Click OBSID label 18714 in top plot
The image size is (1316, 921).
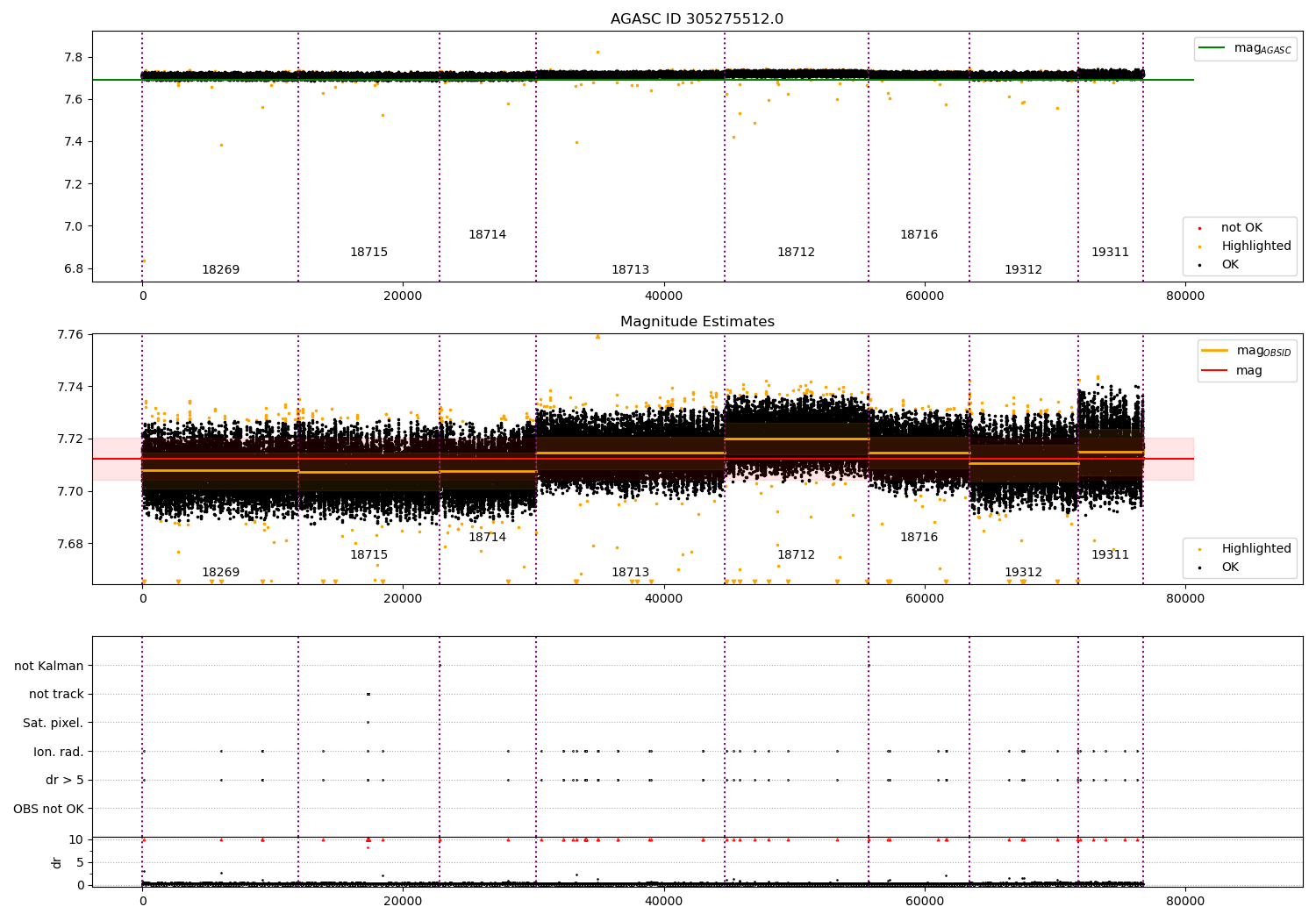[487, 235]
